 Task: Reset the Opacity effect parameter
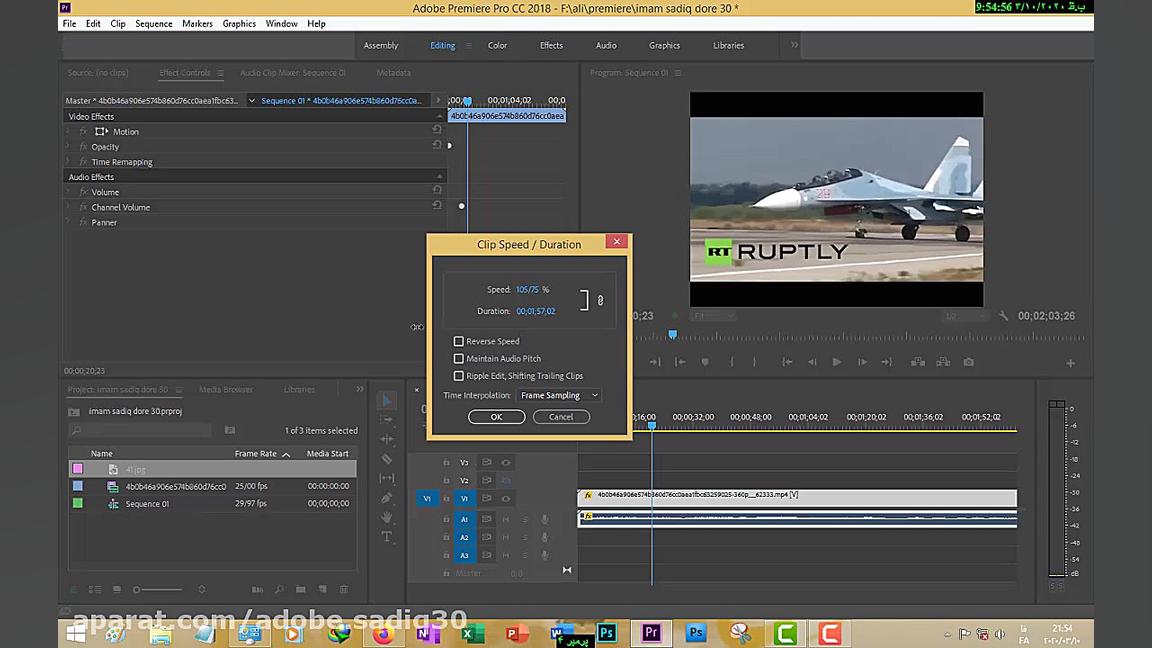(437, 146)
